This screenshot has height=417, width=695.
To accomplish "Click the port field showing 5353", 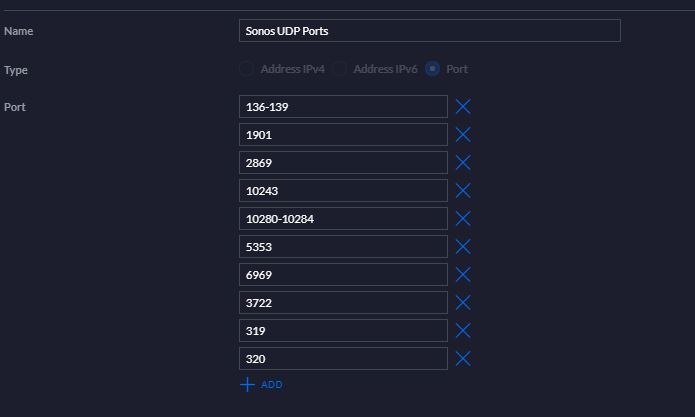I will point(343,247).
